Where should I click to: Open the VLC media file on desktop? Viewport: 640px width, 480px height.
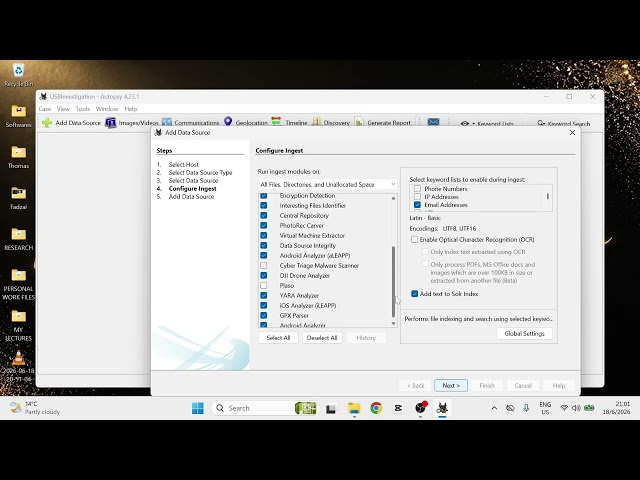[18, 367]
